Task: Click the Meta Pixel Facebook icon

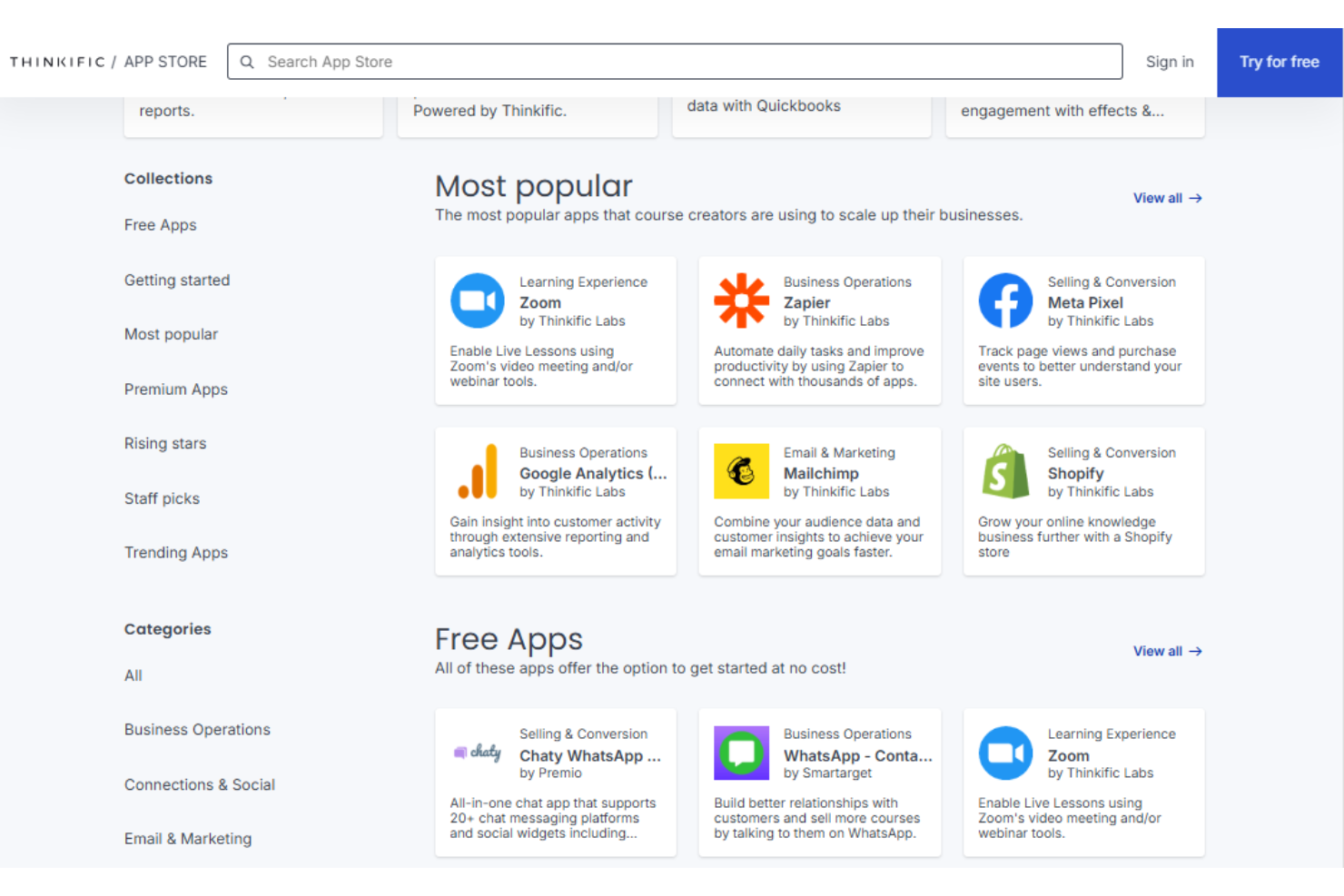Action: [x=1005, y=300]
